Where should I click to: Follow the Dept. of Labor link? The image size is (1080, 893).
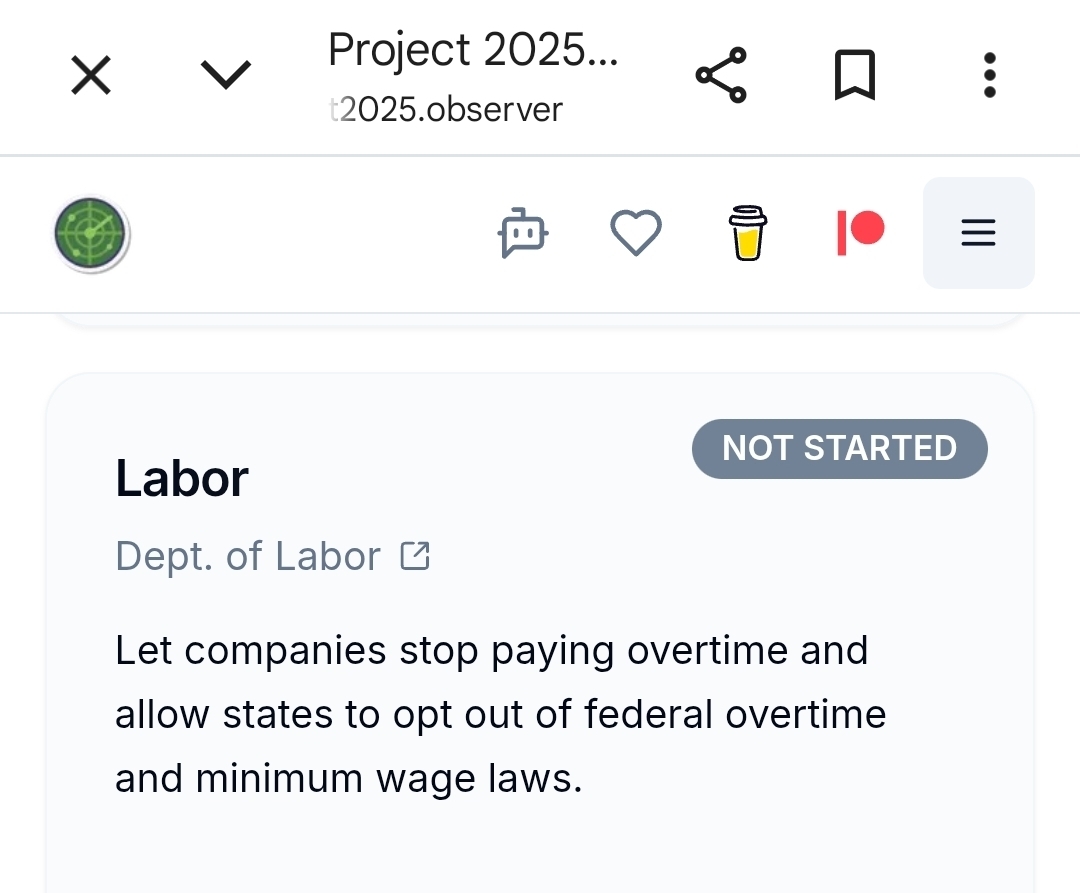(x=248, y=556)
